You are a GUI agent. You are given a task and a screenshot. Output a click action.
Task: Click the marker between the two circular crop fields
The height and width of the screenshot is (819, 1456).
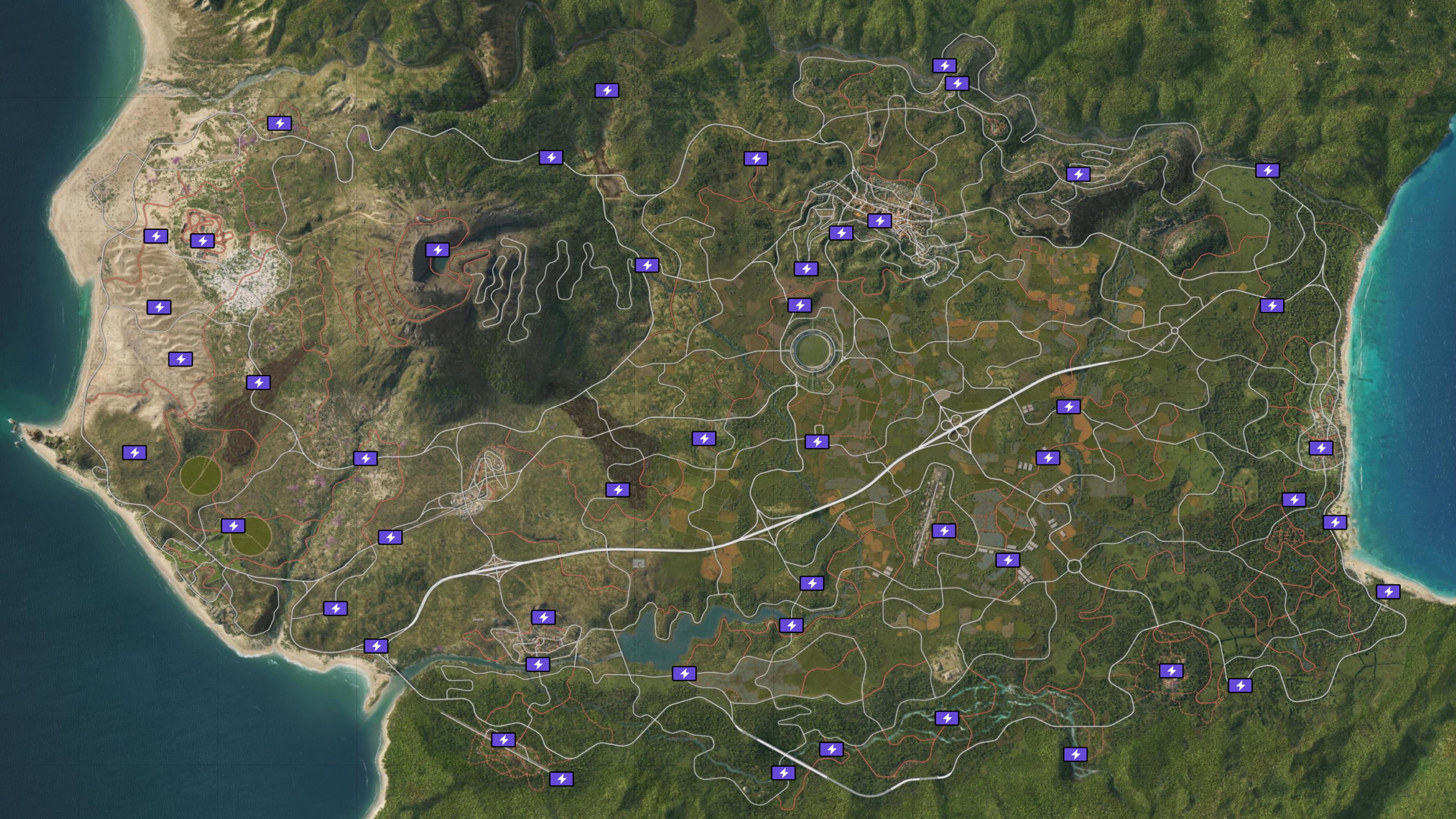pyautogui.click(x=233, y=526)
